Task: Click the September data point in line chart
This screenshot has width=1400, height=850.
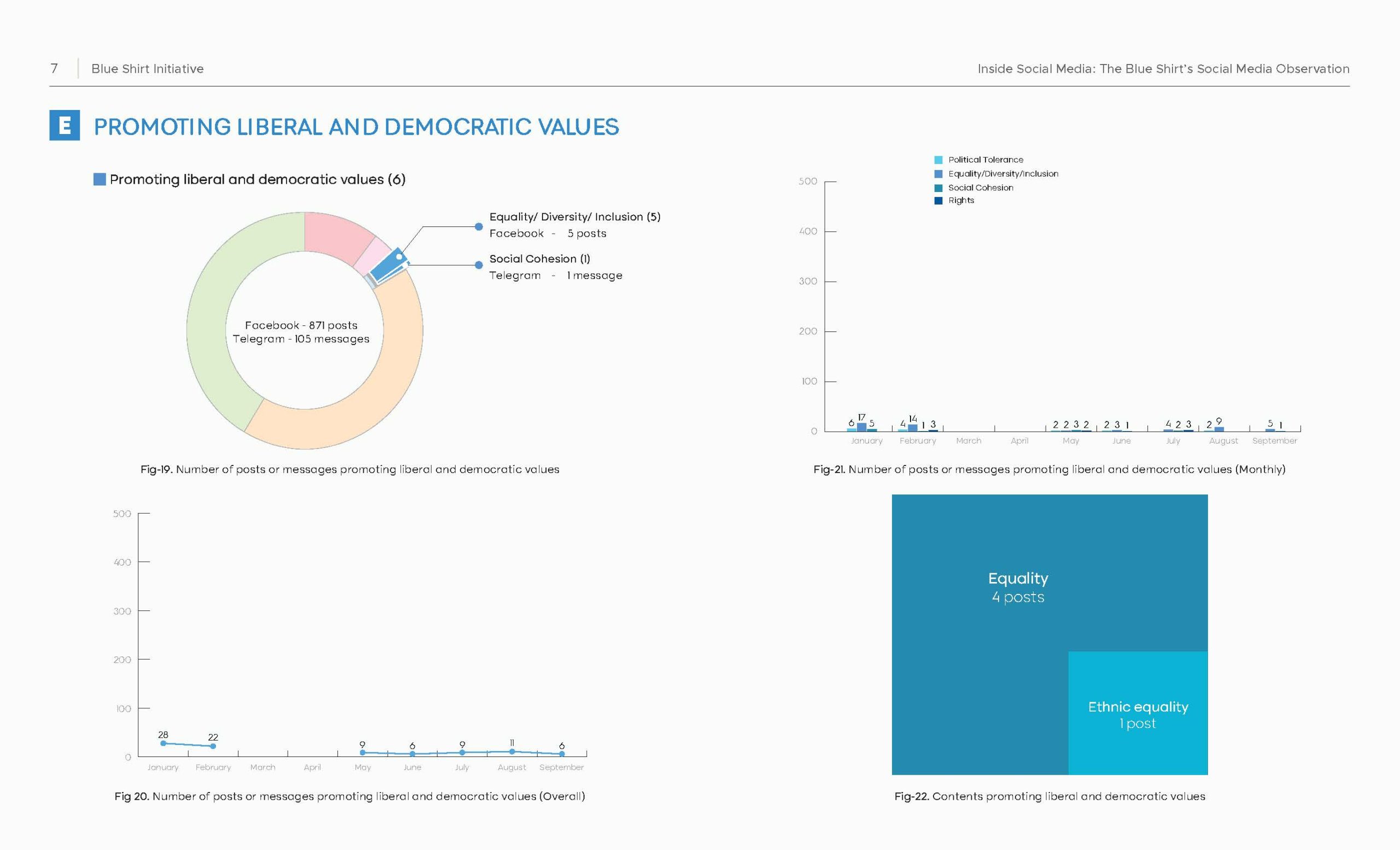Action: point(562,754)
